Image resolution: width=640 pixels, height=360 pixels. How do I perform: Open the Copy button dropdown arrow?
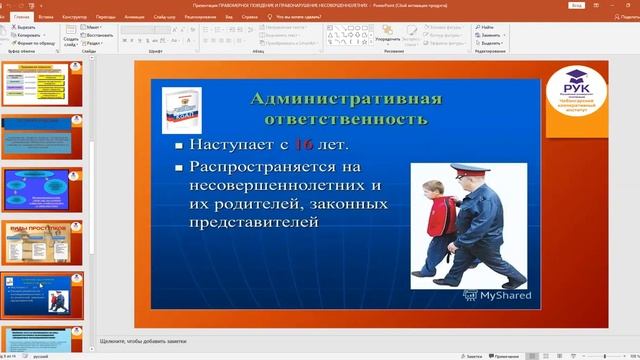coord(44,35)
